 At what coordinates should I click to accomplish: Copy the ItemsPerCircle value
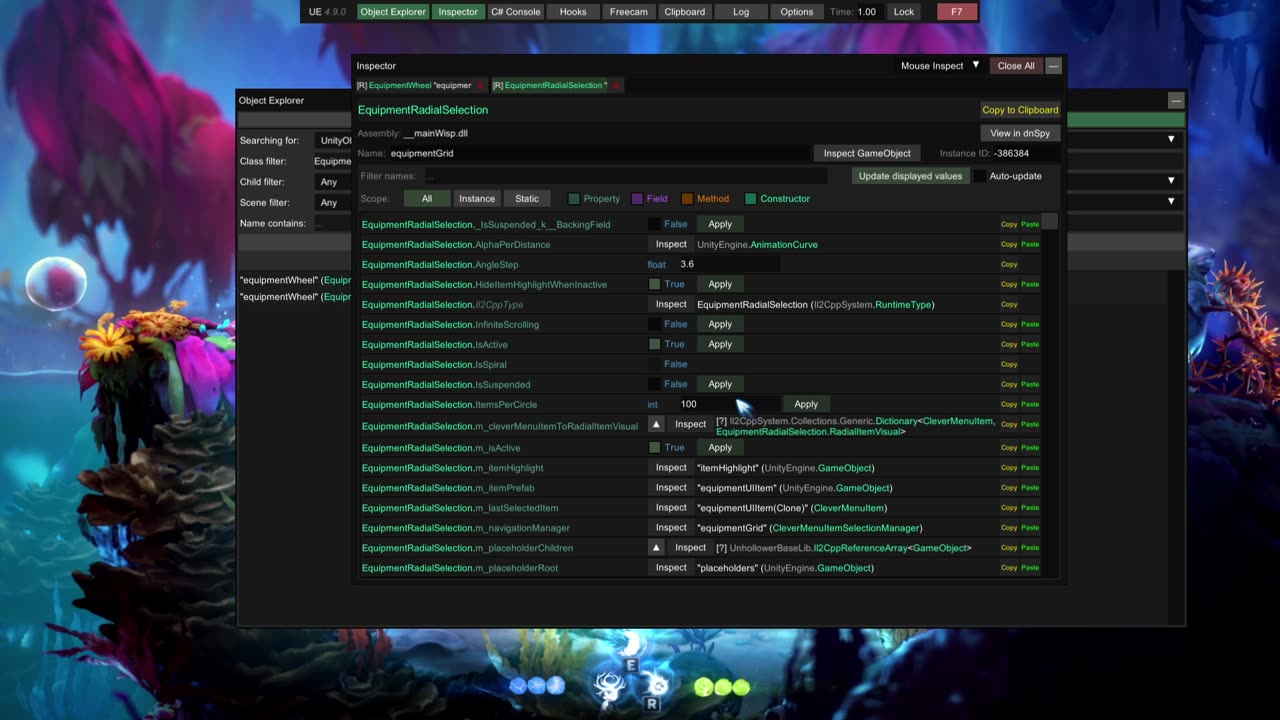tap(1009, 404)
